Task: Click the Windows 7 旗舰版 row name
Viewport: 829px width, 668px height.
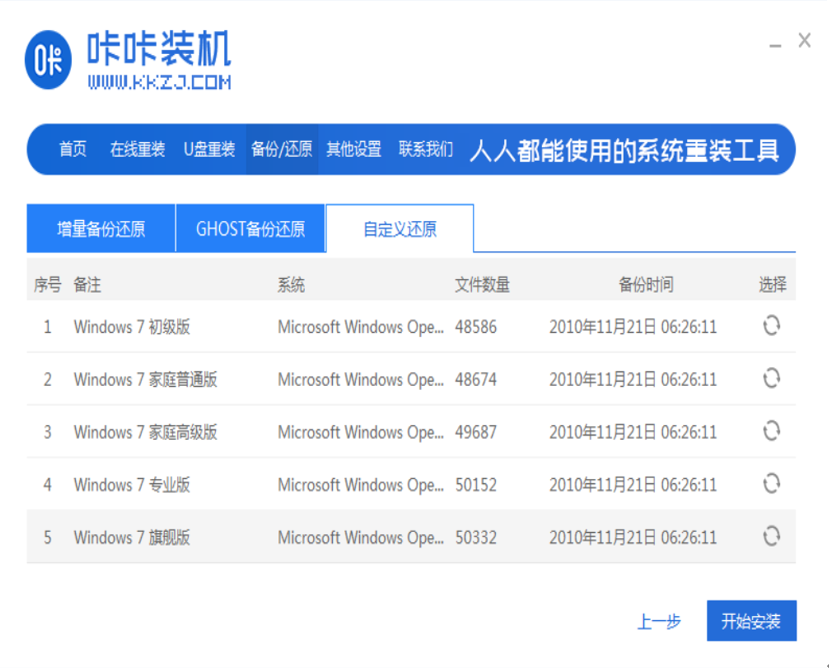Action: coord(132,537)
